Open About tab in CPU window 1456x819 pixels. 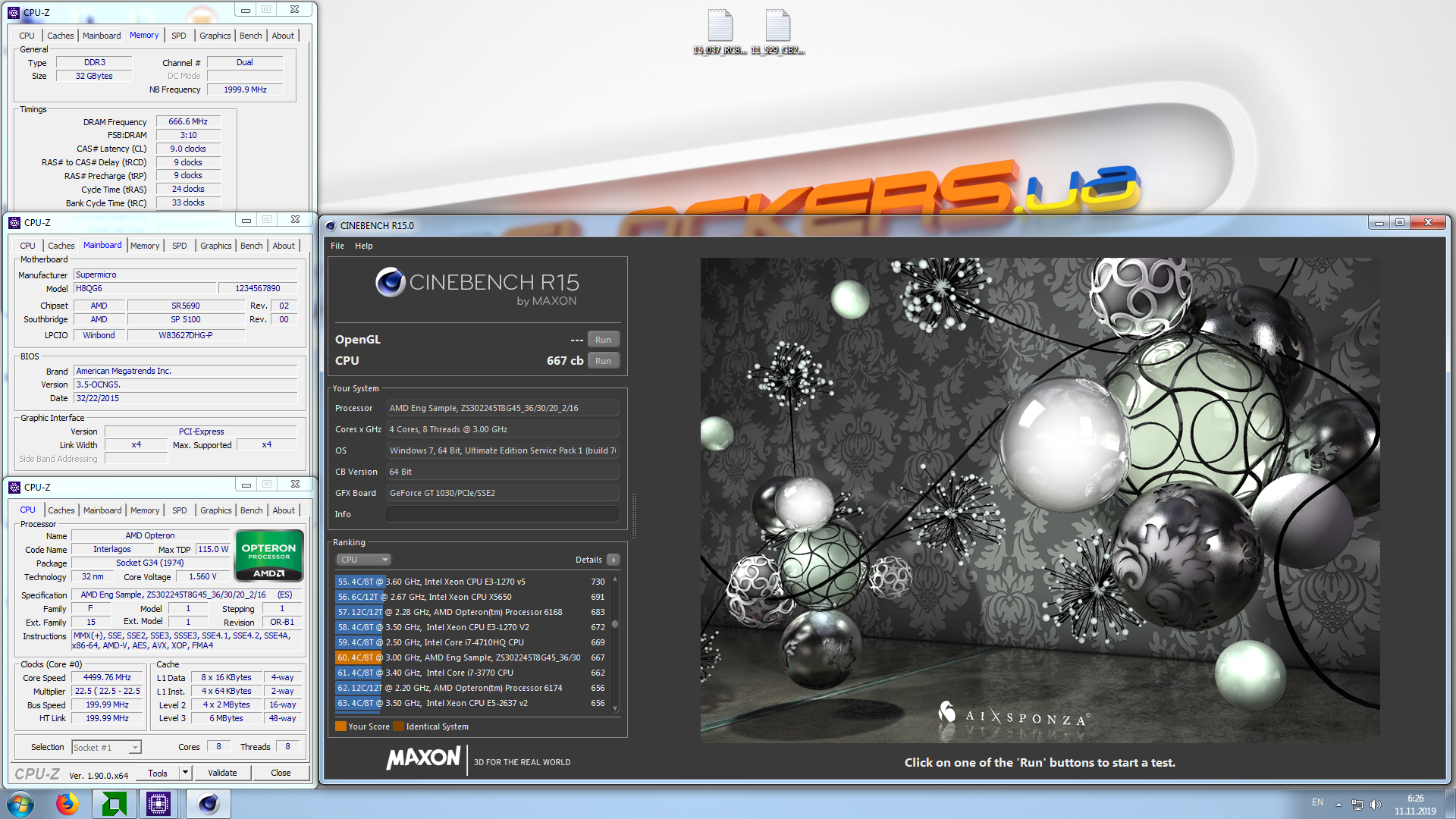tap(284, 510)
